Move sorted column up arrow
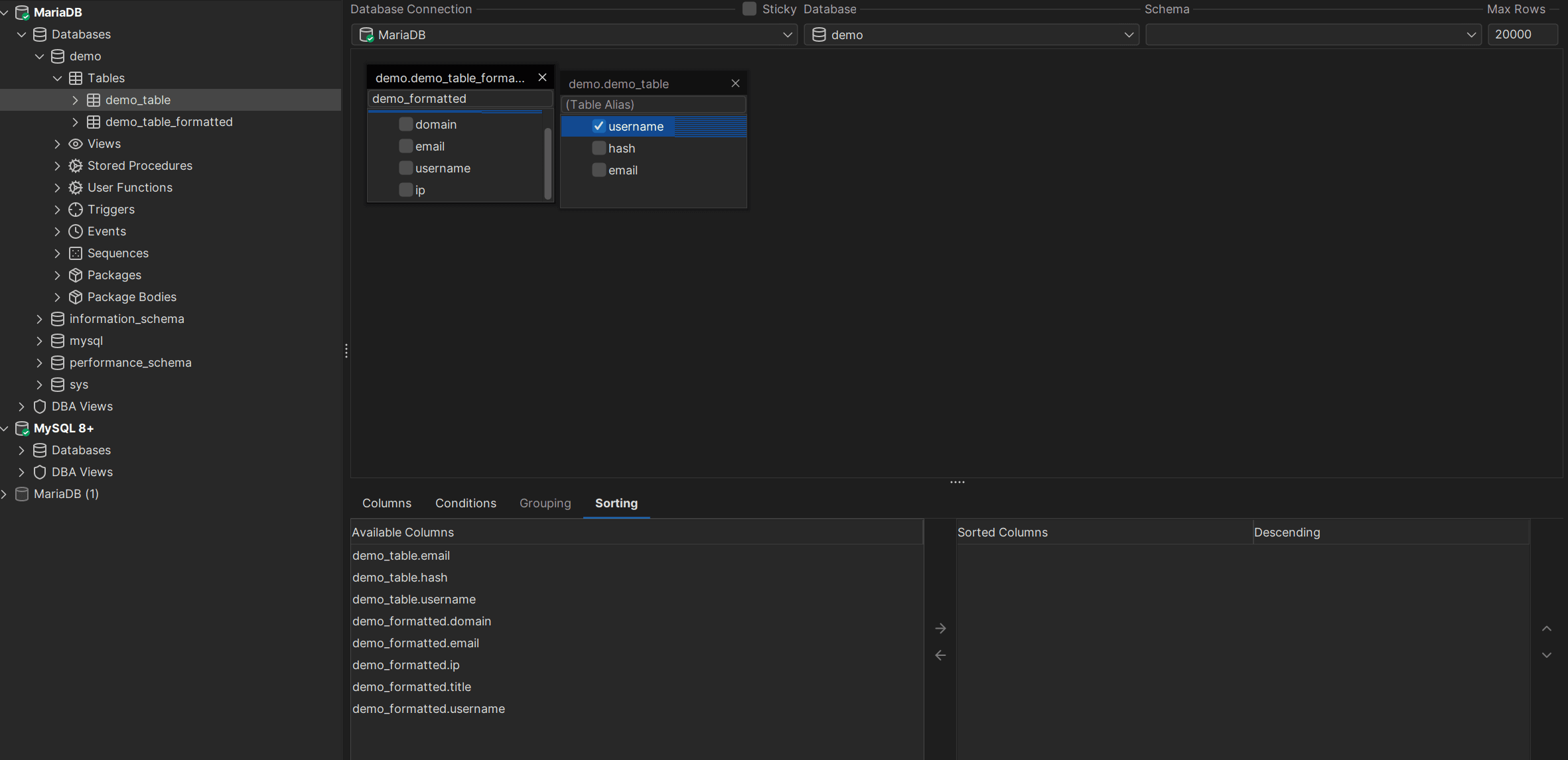Viewport: 1568px width, 760px height. coord(1547,628)
